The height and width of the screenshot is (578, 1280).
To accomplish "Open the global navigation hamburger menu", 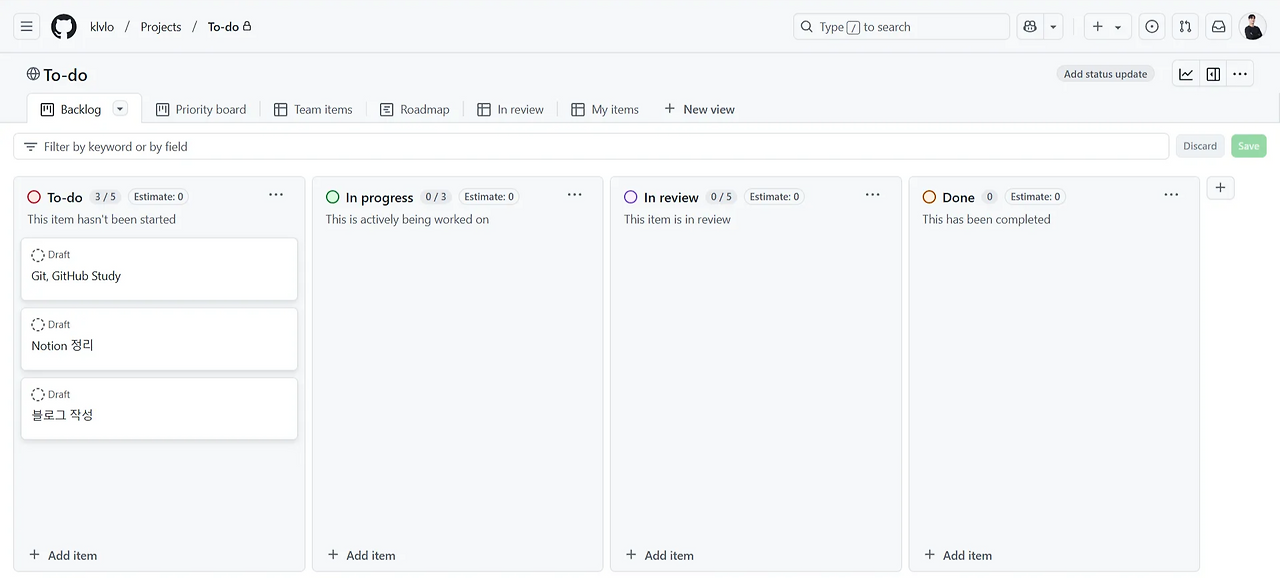I will click(25, 26).
